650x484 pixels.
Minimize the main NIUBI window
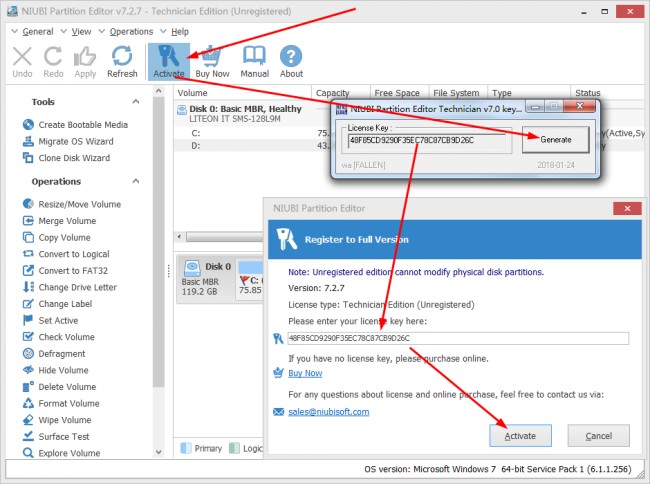click(584, 12)
